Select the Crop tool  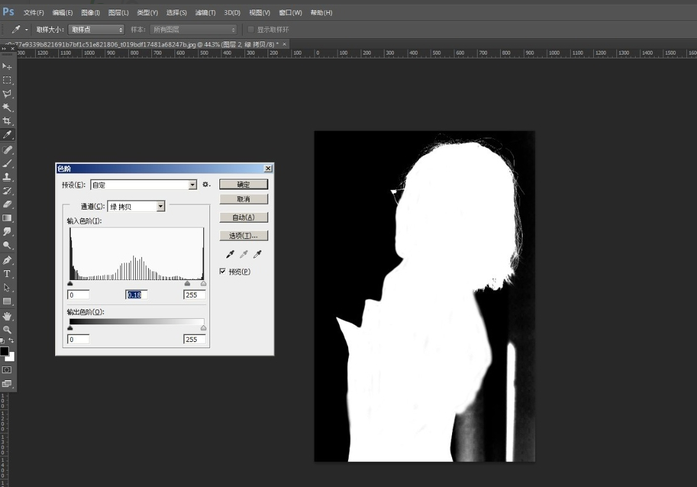tap(7, 121)
